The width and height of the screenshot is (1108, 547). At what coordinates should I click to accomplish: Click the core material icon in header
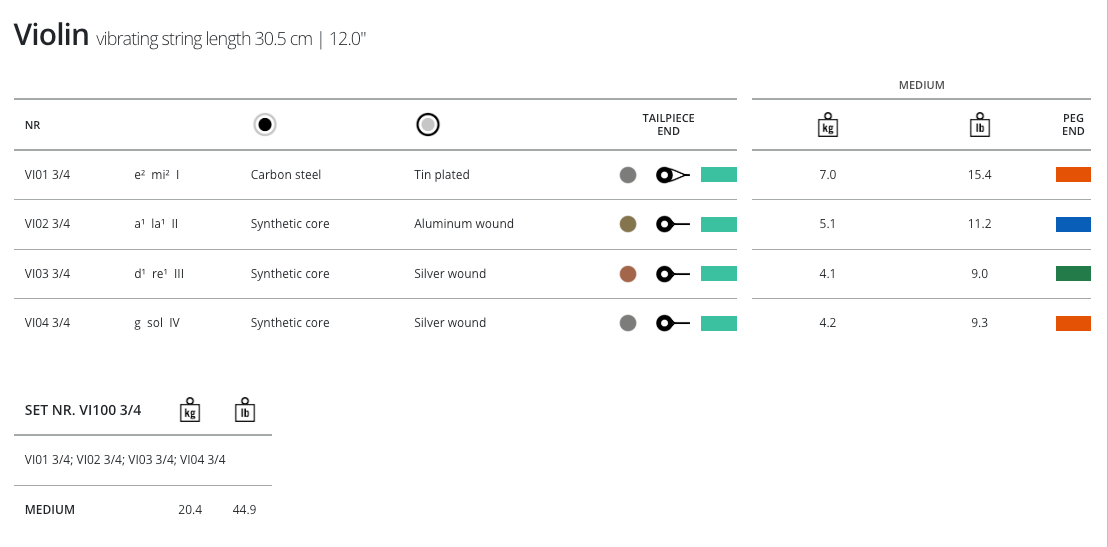click(264, 125)
